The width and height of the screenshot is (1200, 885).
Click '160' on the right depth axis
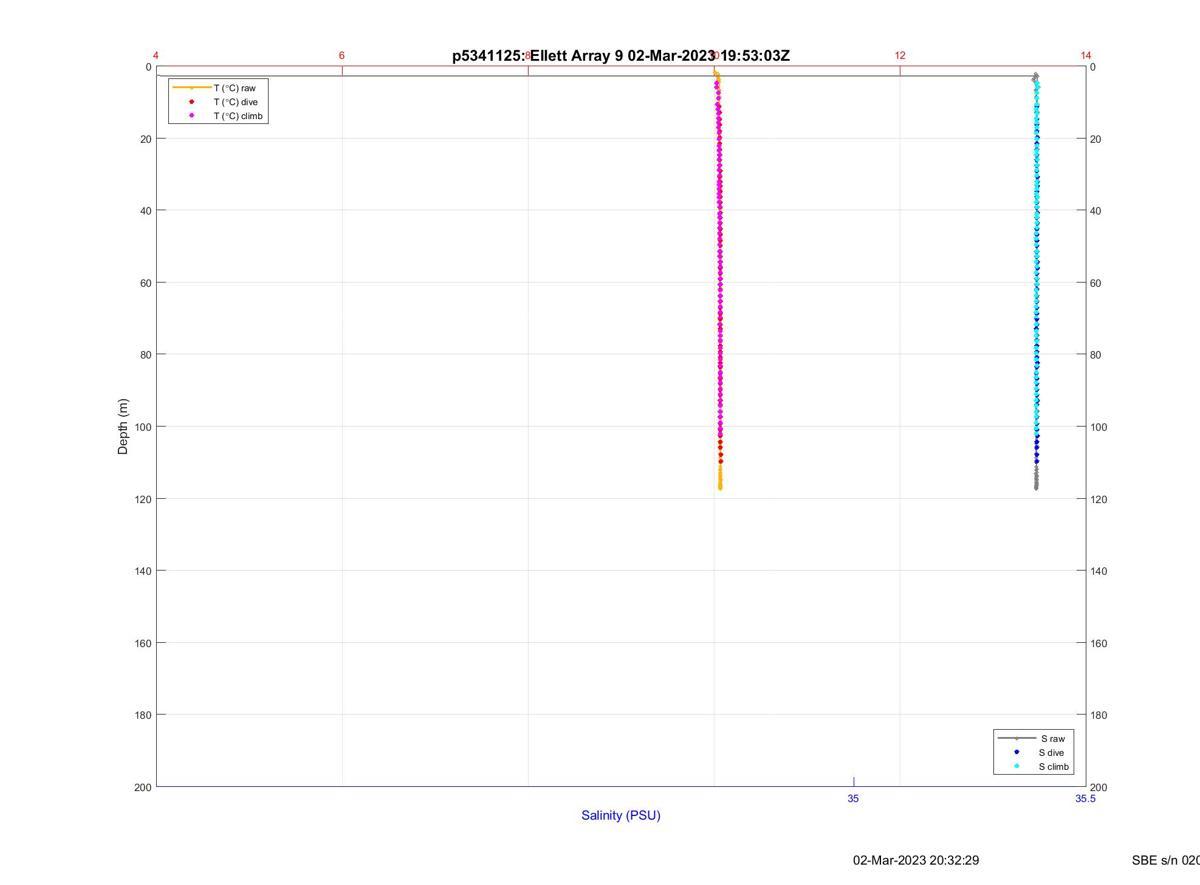pyautogui.click(x=1099, y=643)
